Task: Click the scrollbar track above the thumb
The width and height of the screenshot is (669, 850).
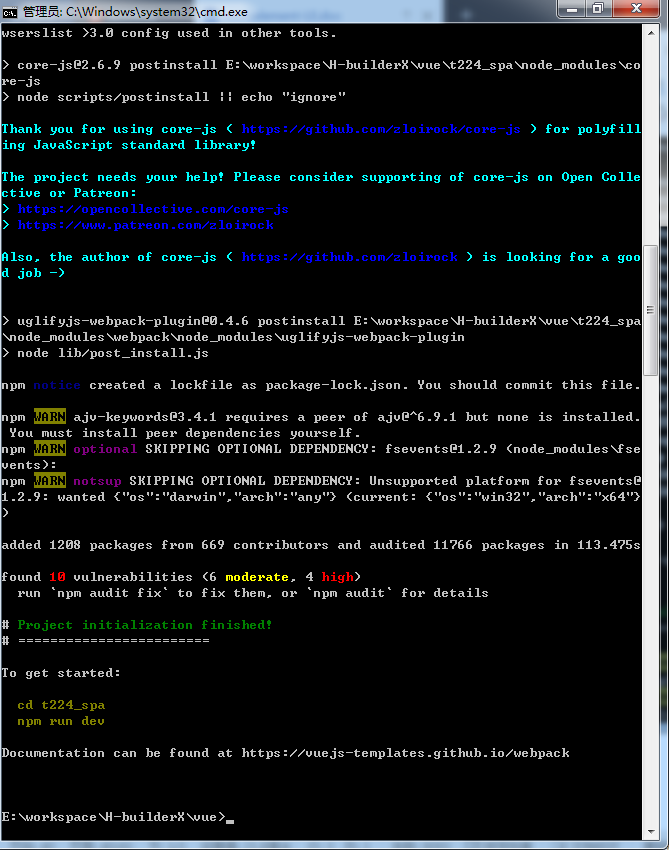Action: coord(650,140)
